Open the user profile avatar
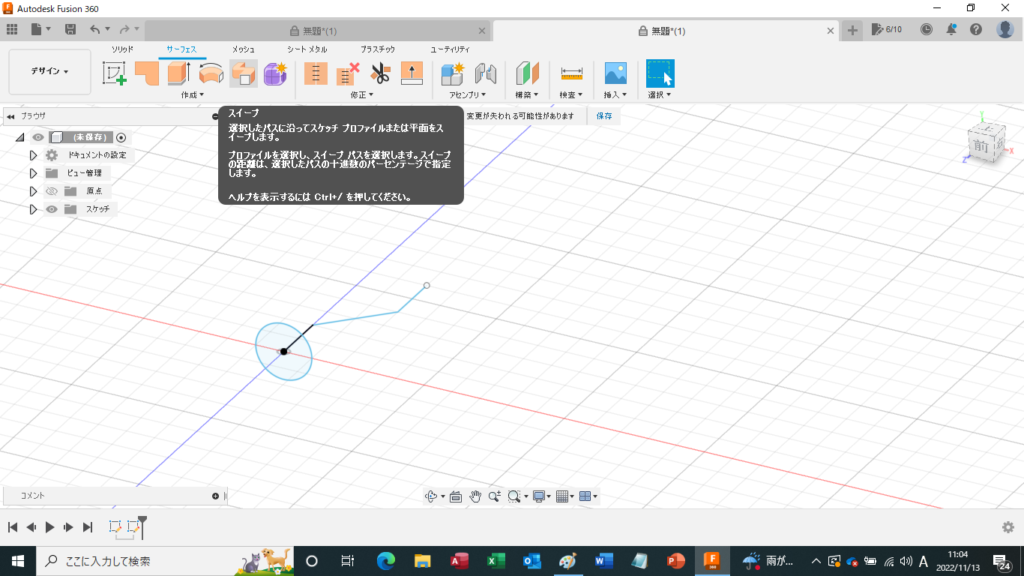The image size is (1024, 576). tap(1005, 29)
